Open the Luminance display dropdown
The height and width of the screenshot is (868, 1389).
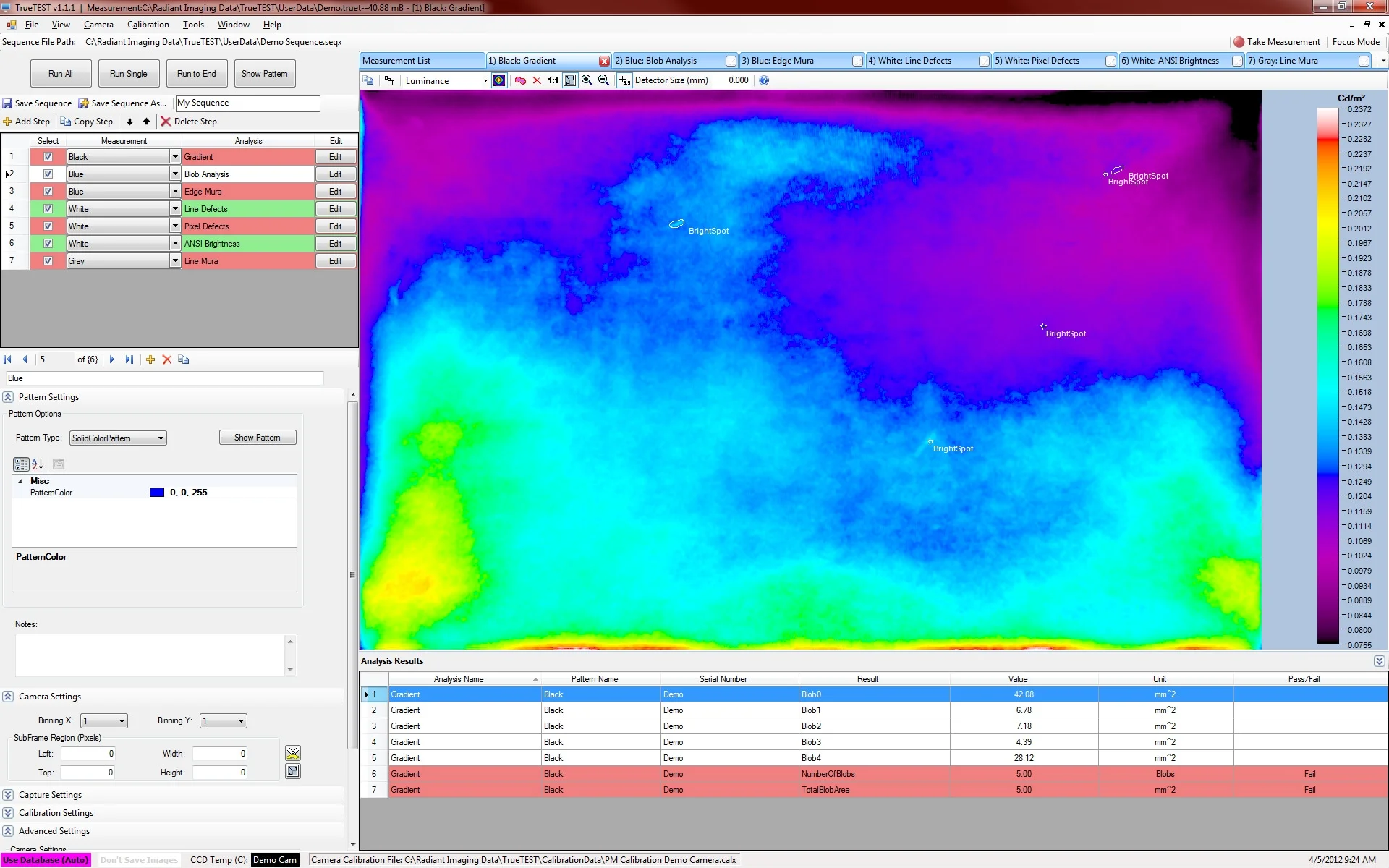485,80
